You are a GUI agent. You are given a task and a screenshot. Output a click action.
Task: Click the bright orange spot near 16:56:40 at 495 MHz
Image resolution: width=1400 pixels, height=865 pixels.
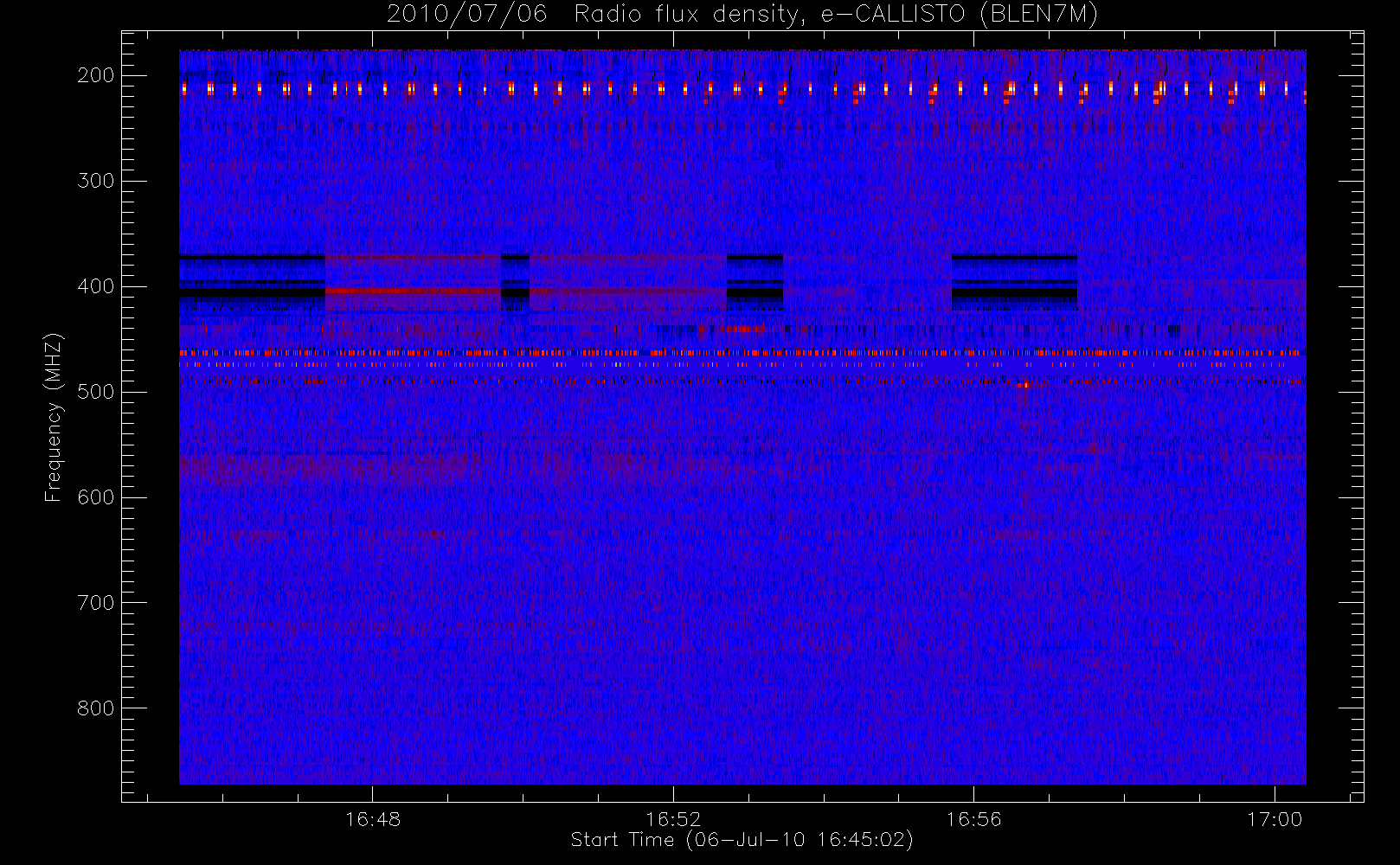point(1025,385)
